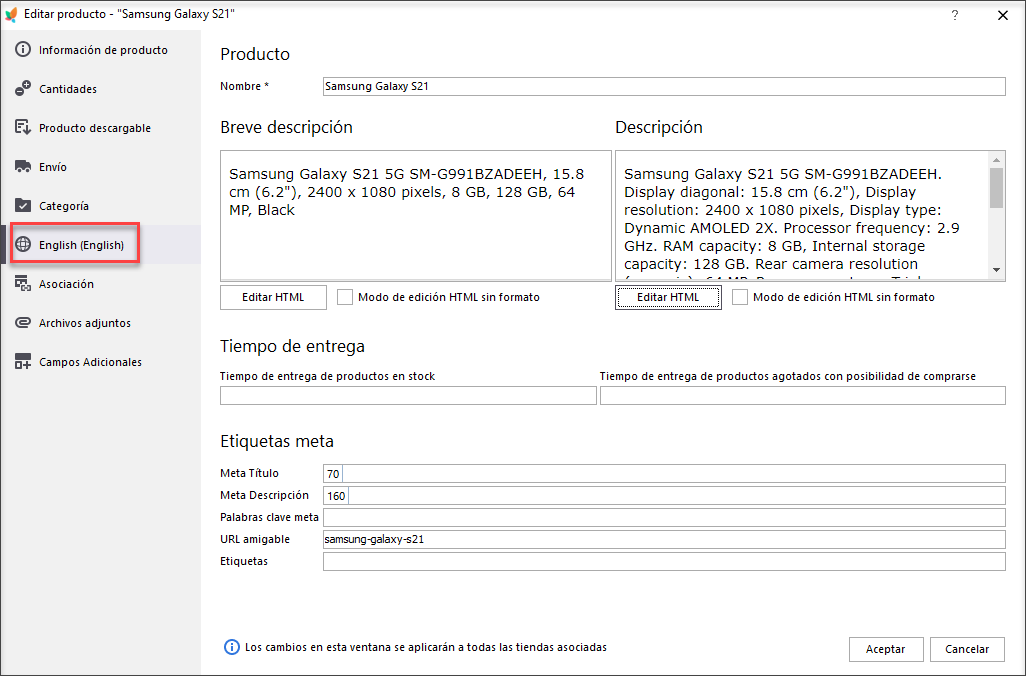Click the Envío truck icon
The image size is (1026, 676).
(x=23, y=166)
